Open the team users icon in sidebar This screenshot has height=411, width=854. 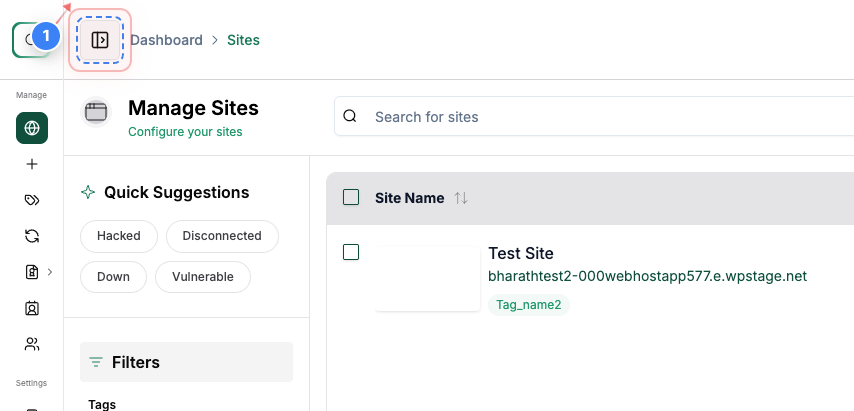32,345
